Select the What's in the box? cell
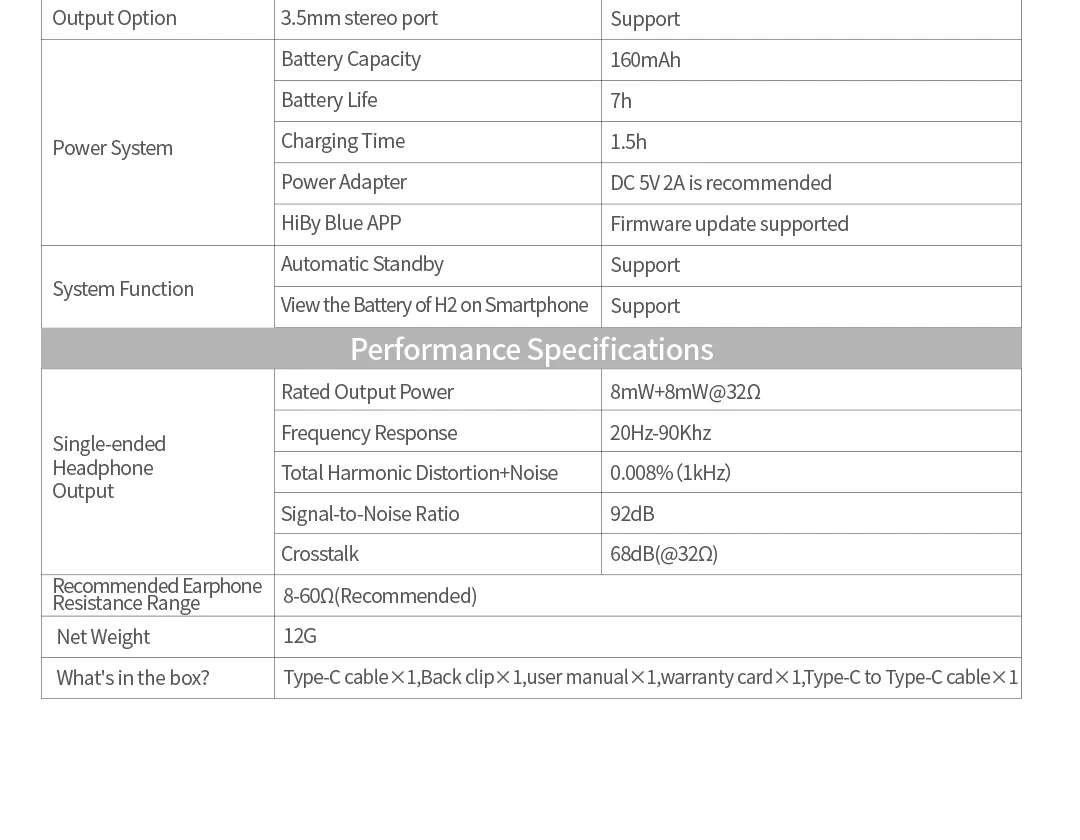This screenshot has width=1080, height=840. point(158,678)
